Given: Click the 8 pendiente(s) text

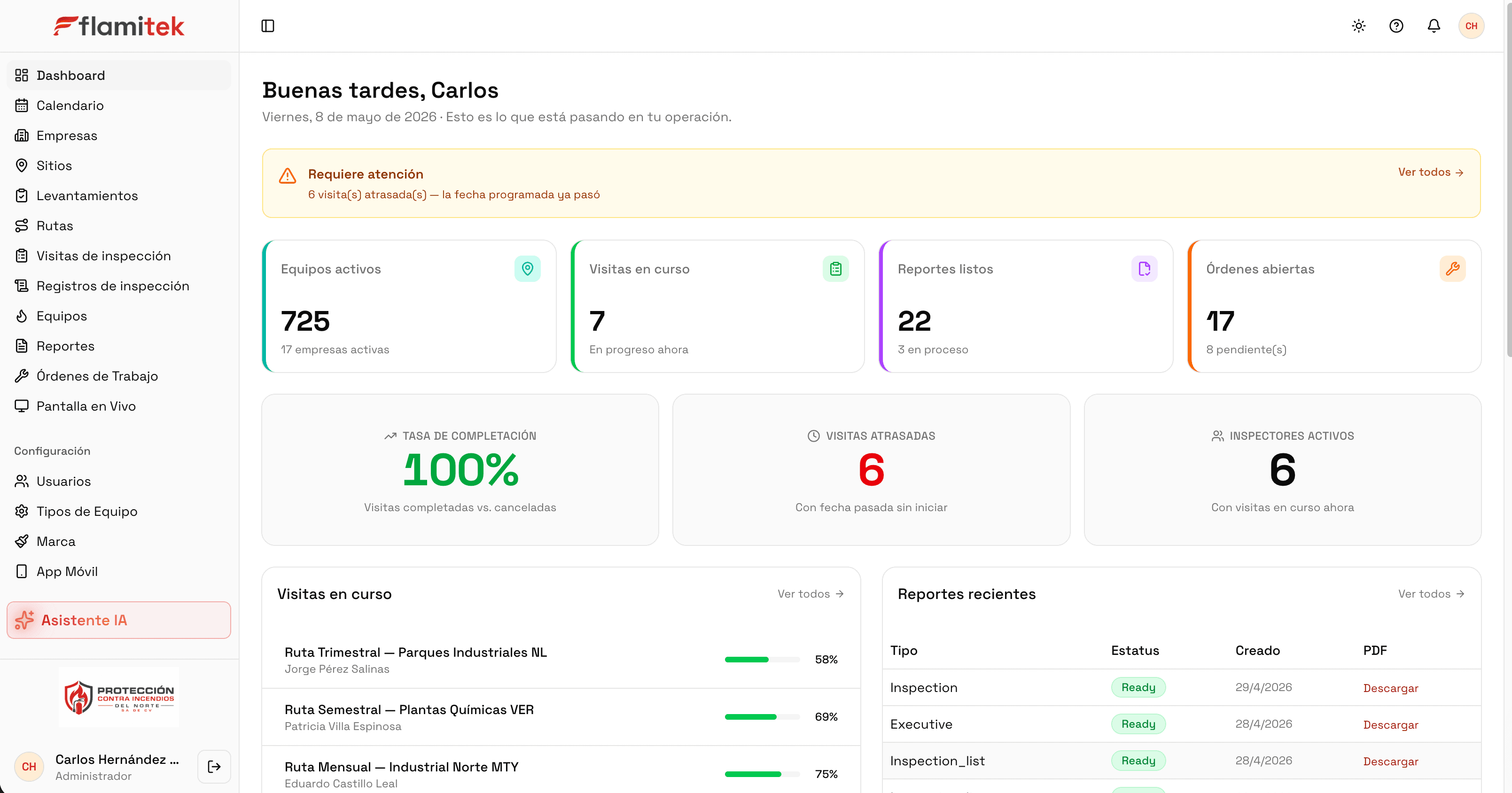Looking at the screenshot, I should tap(1246, 349).
